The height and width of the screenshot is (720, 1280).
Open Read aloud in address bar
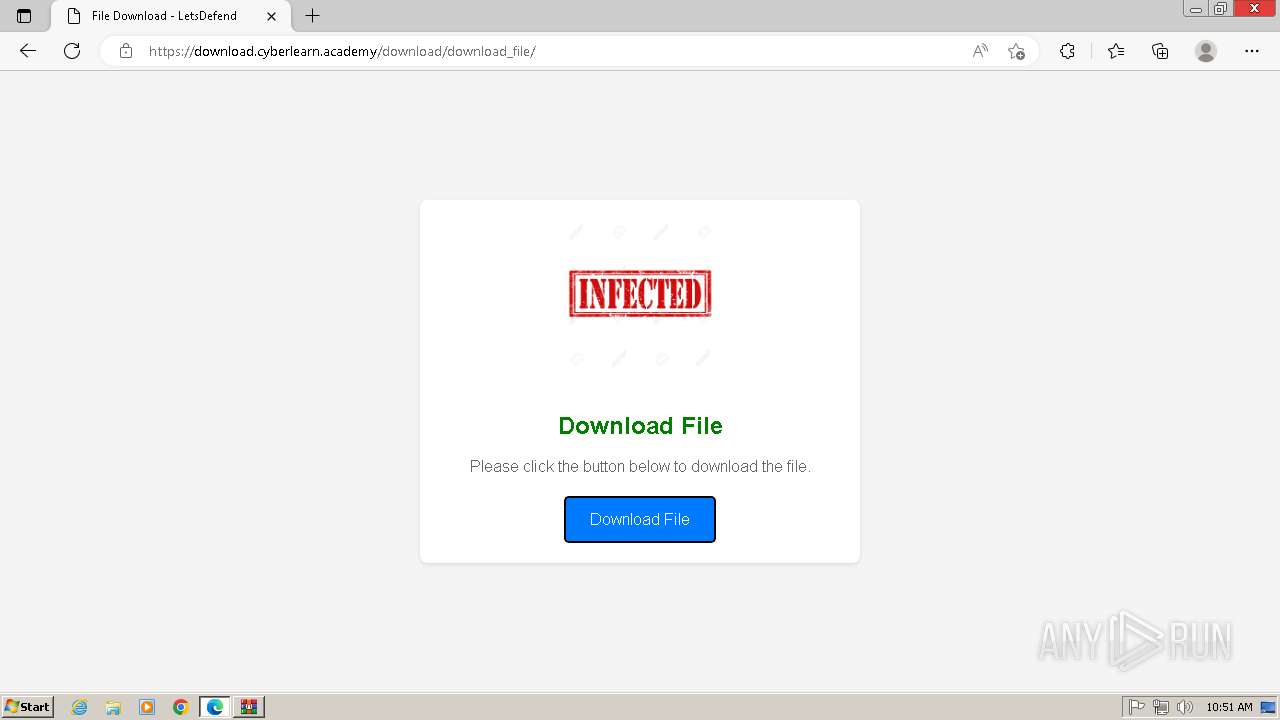pos(980,51)
